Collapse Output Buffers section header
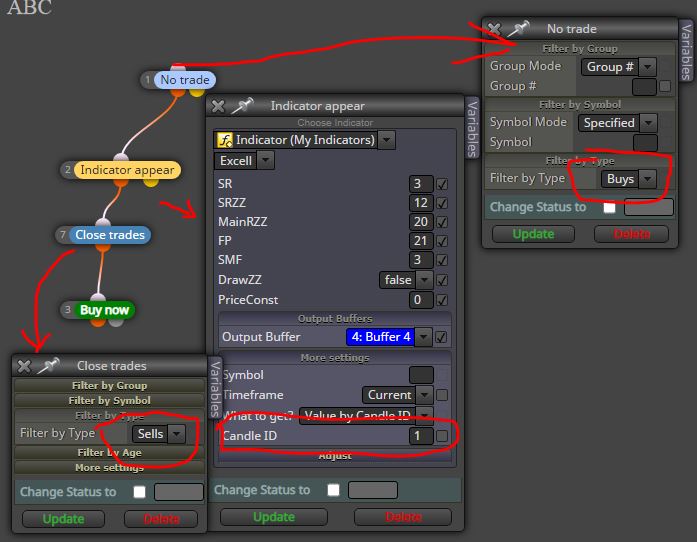This screenshot has height=542, width=697. pos(335,319)
